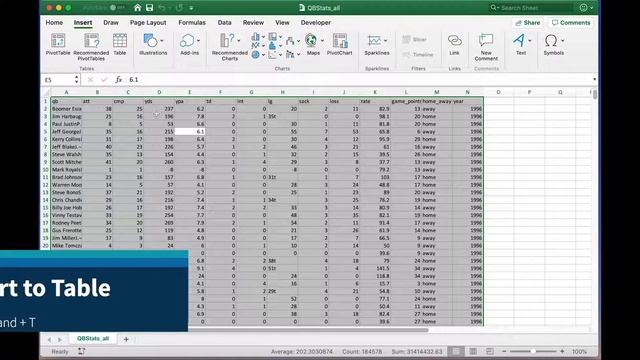Insert a scatter chart
This screenshot has height=360, width=640.
click(x=273, y=55)
